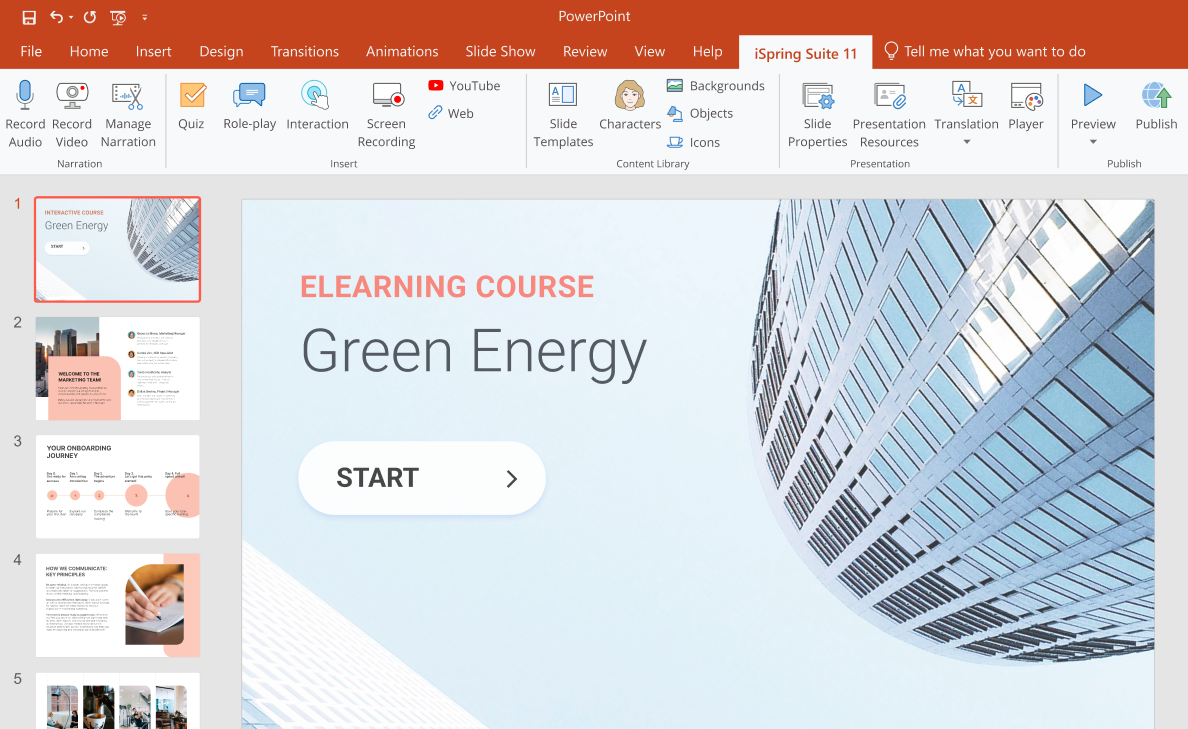Open Slide Templates library
The width and height of the screenshot is (1188, 729).
(563, 96)
